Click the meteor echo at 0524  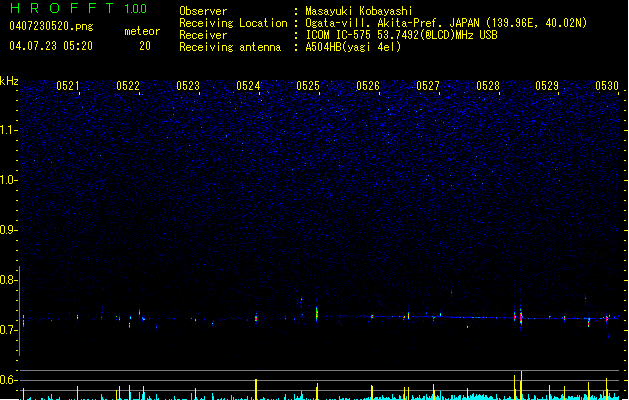[256, 319]
